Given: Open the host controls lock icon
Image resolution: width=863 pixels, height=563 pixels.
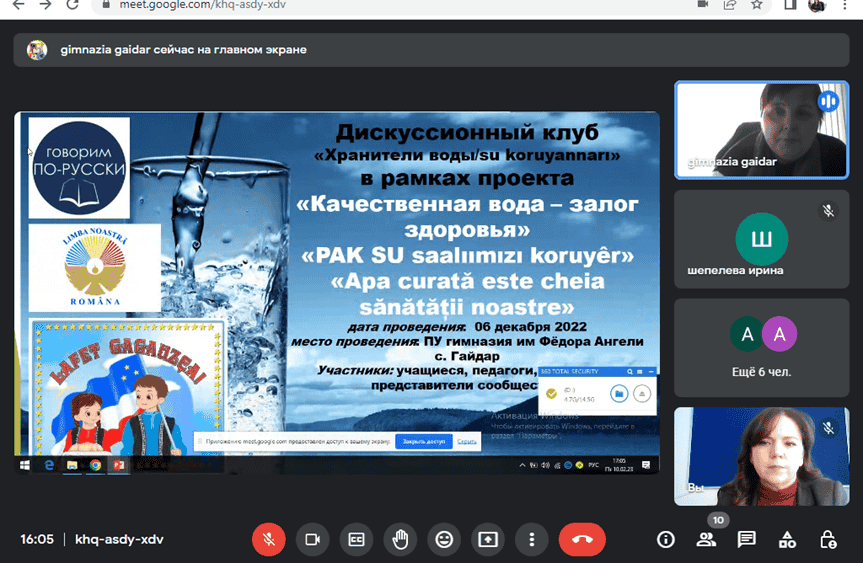Looking at the screenshot, I should tap(827, 539).
